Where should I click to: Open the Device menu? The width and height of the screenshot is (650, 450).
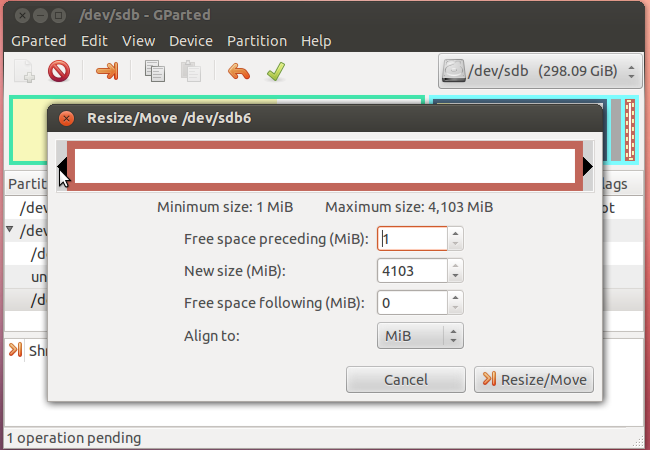[x=191, y=41]
